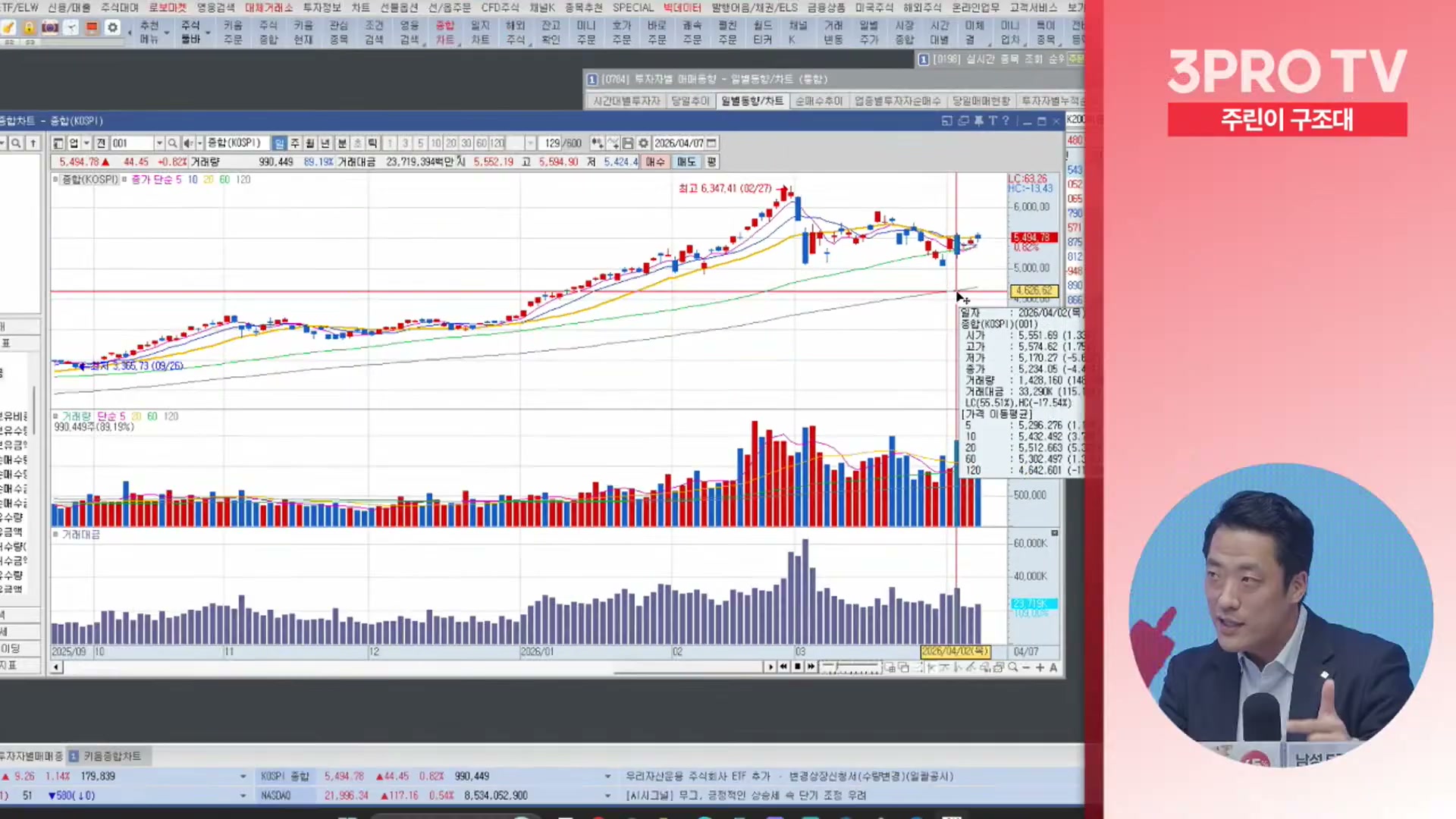Click the gear settings icon next to 129/600

(643, 143)
